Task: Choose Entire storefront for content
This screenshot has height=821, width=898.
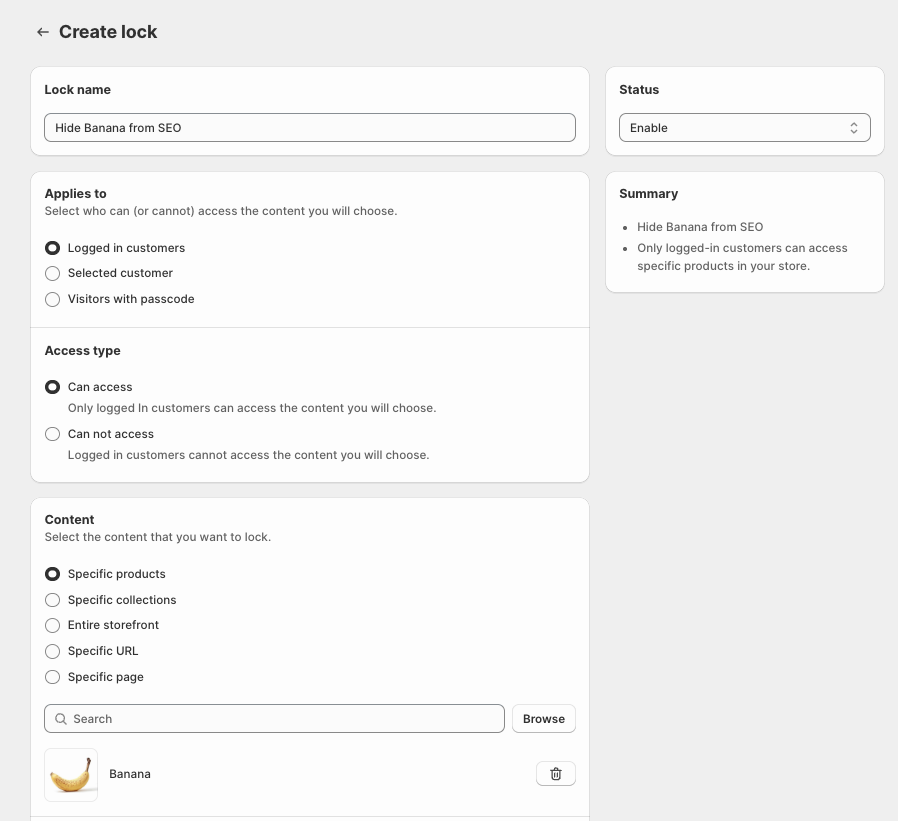Action: 52,625
